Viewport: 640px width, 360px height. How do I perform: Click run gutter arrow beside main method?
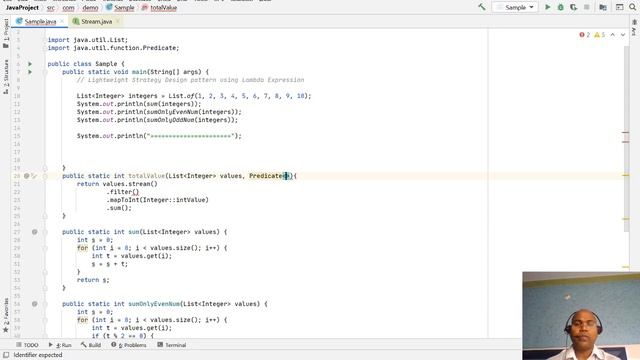30,72
